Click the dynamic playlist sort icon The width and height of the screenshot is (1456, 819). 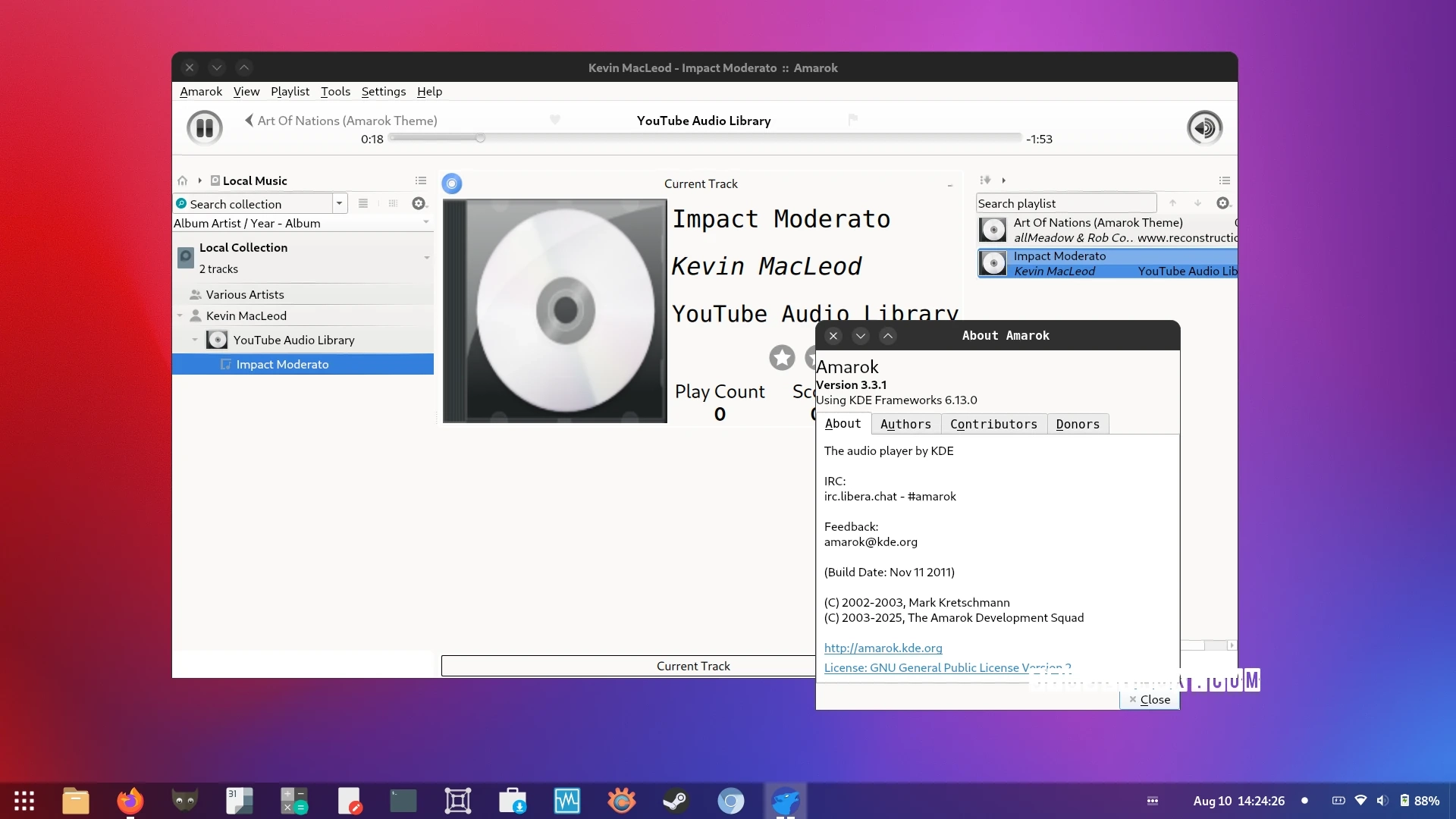[x=985, y=180]
